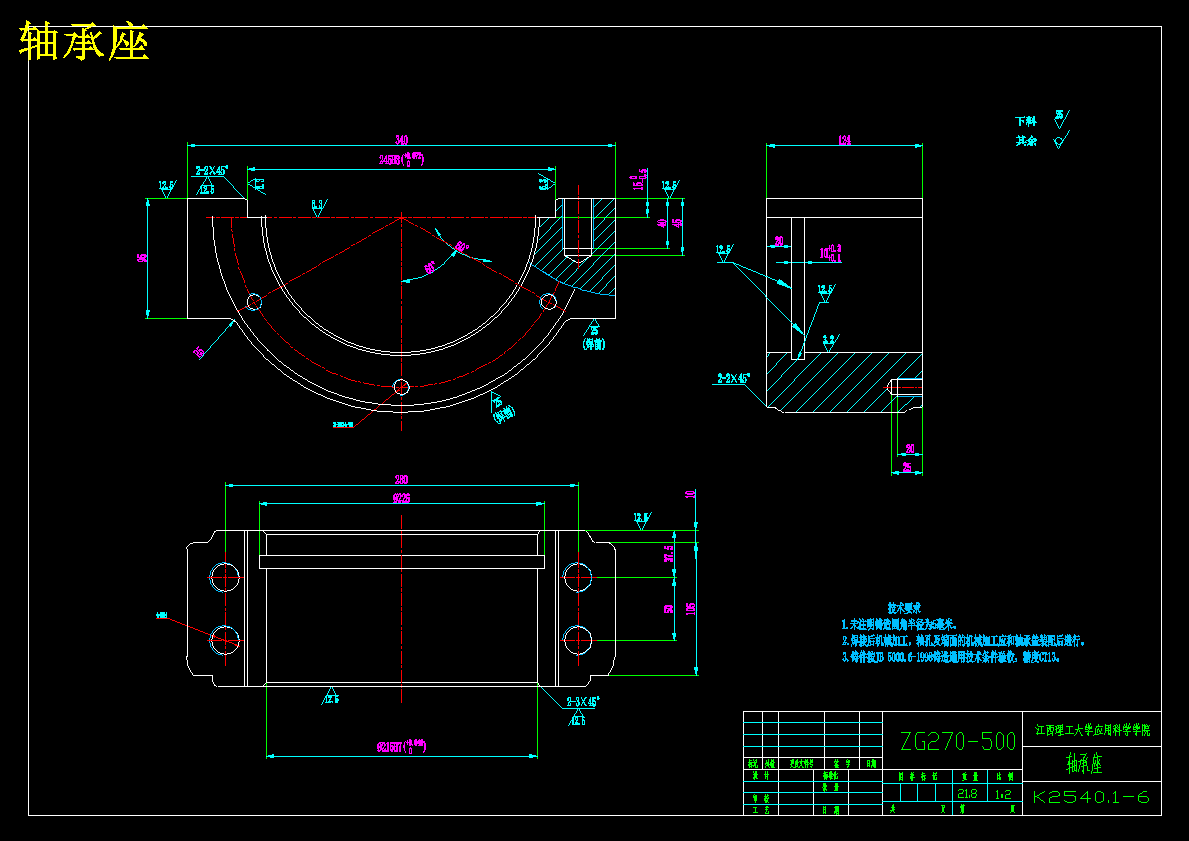1189x841 pixels.
Task: Click the 25 dimension below the side view
Action: click(906, 468)
